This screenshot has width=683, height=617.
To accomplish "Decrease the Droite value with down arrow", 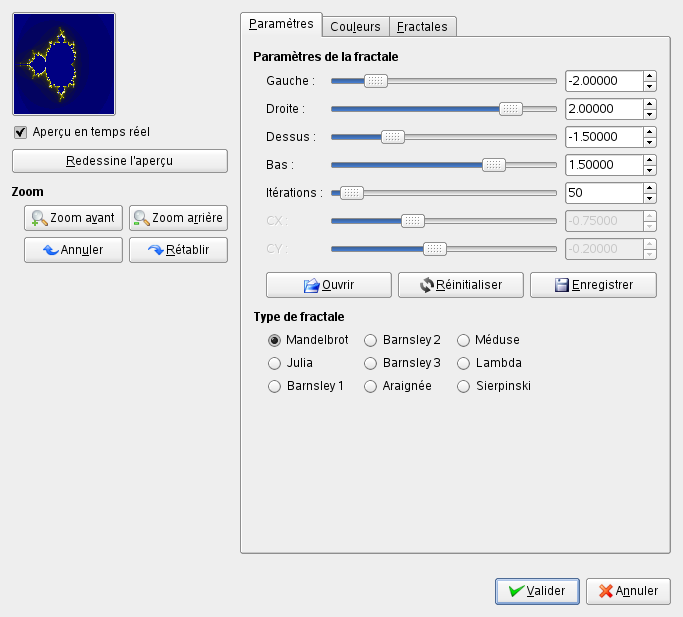I will pos(649,114).
